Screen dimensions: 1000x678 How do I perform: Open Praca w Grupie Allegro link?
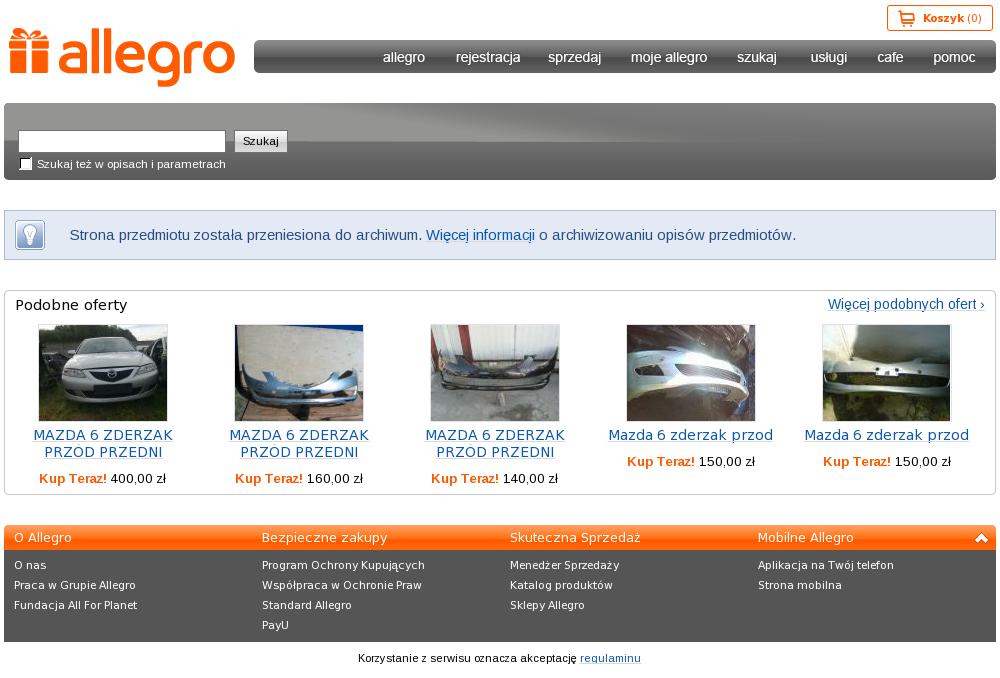click(75, 586)
